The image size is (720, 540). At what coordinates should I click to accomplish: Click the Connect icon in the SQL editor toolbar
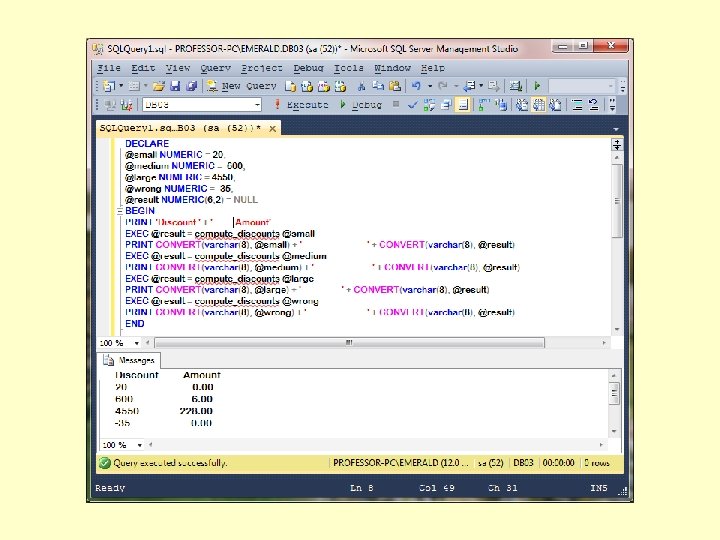[x=110, y=105]
